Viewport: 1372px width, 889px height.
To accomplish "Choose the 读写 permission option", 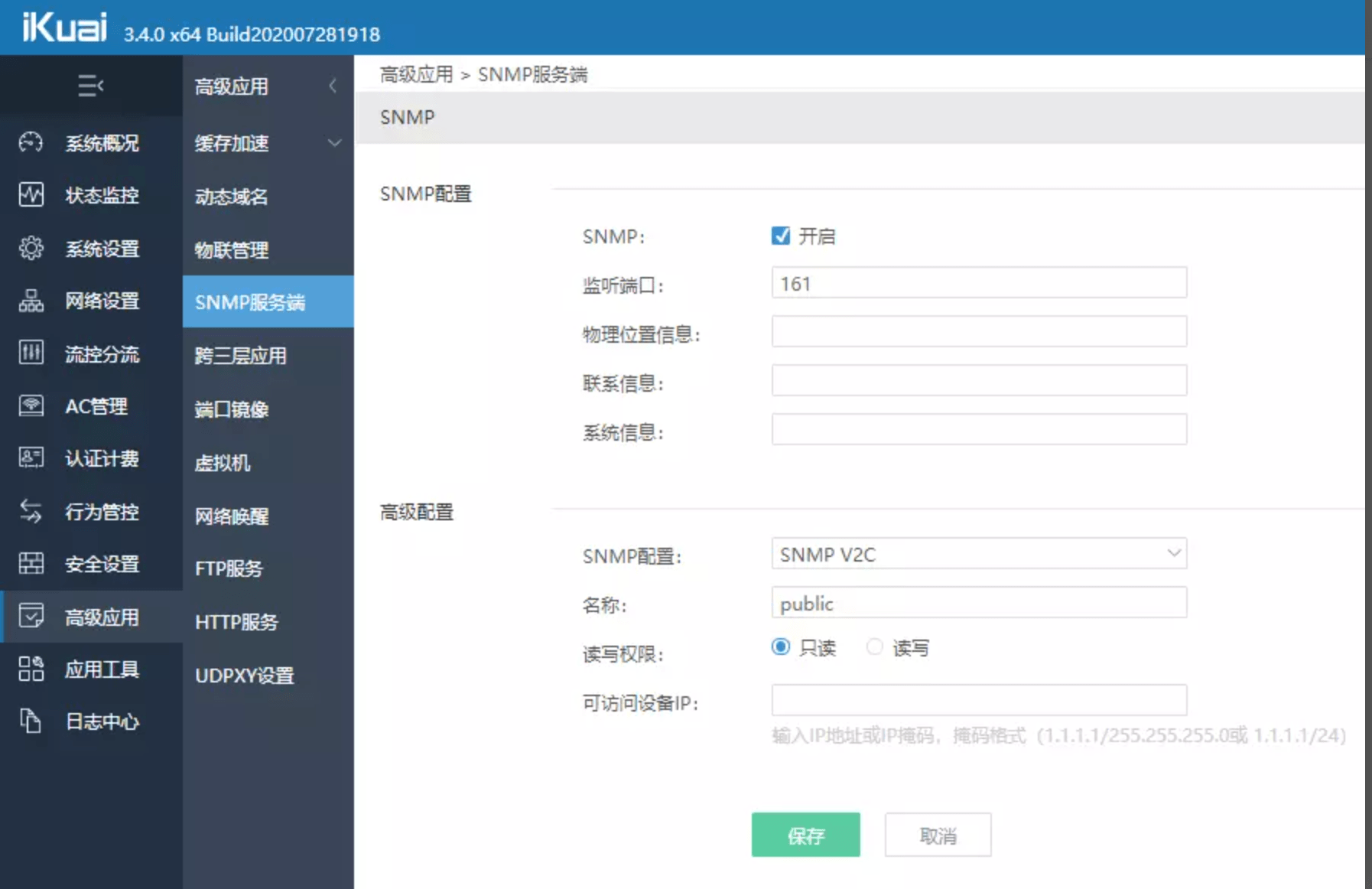I will click(x=874, y=646).
